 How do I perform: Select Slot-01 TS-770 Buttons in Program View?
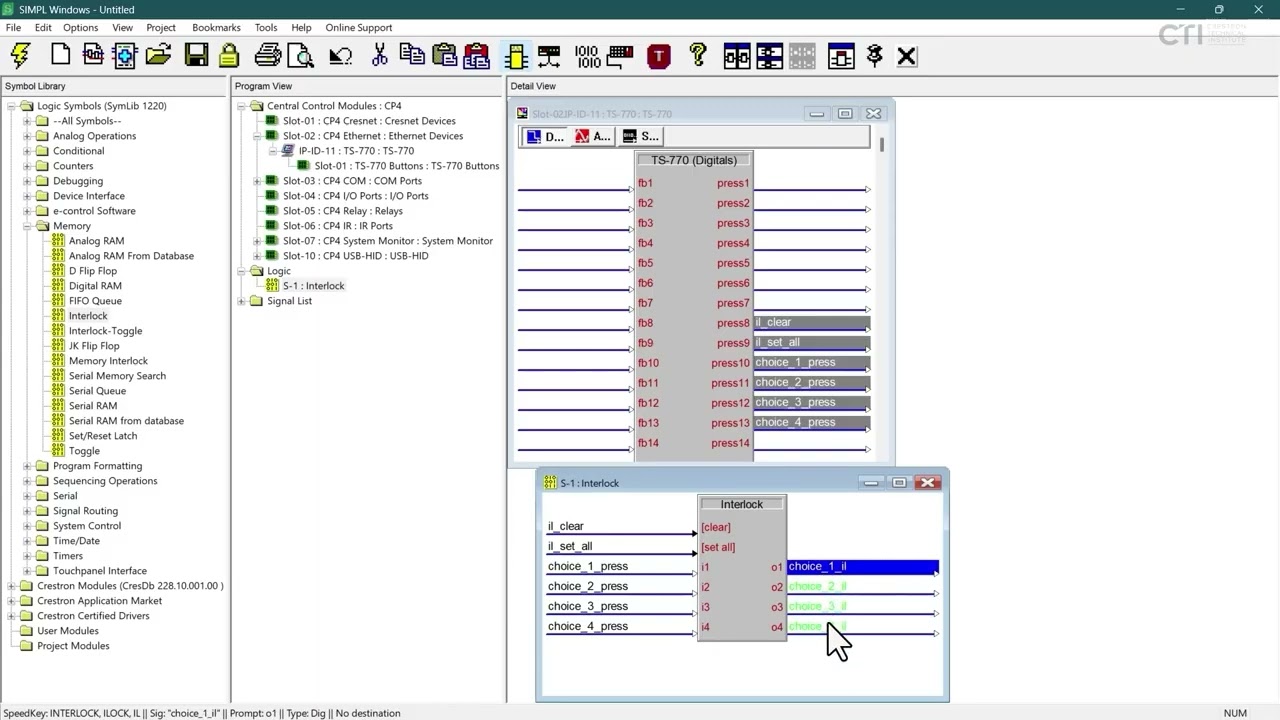pyautogui.click(x=406, y=166)
